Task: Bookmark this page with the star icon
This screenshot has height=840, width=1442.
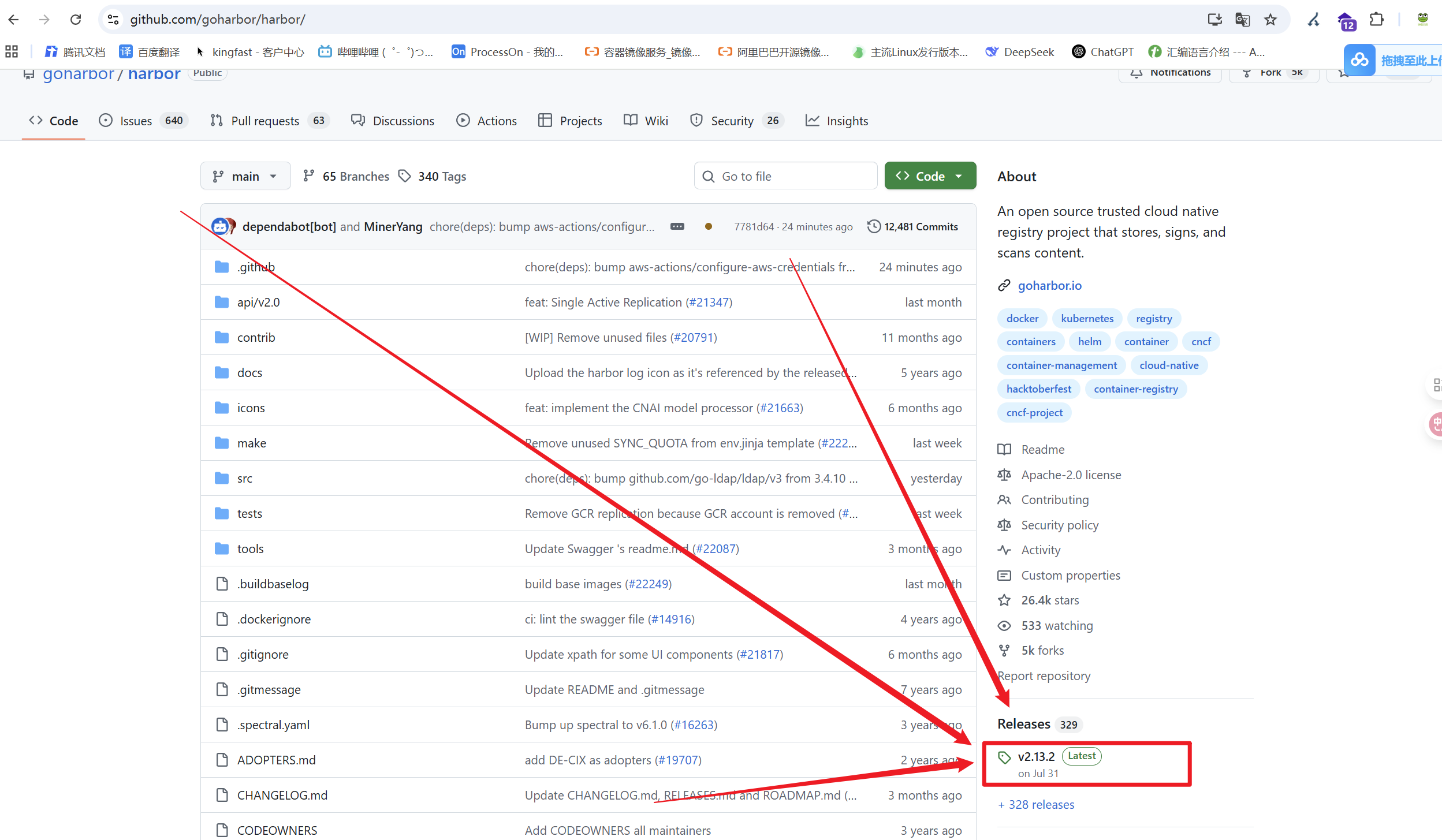Action: [x=1270, y=20]
